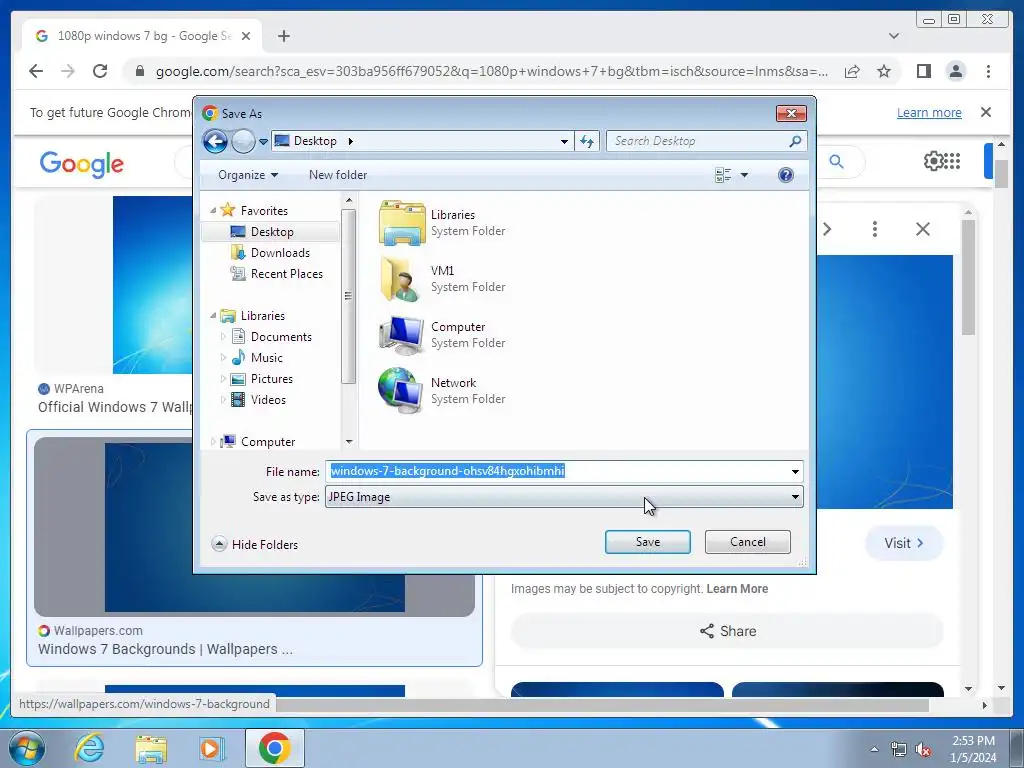
Task: Click the Back arrow in the Save As dialog
Action: pos(215,141)
